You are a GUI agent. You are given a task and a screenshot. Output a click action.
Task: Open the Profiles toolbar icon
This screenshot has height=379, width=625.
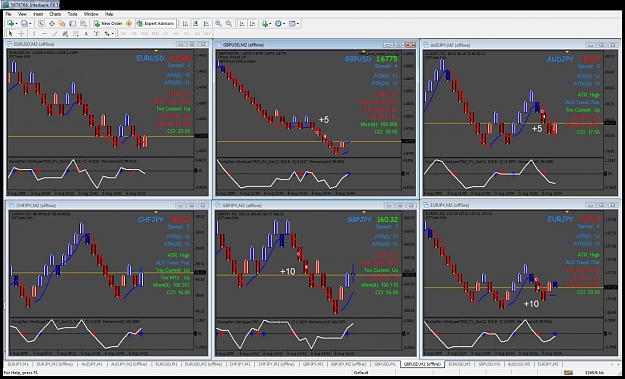tap(24, 24)
